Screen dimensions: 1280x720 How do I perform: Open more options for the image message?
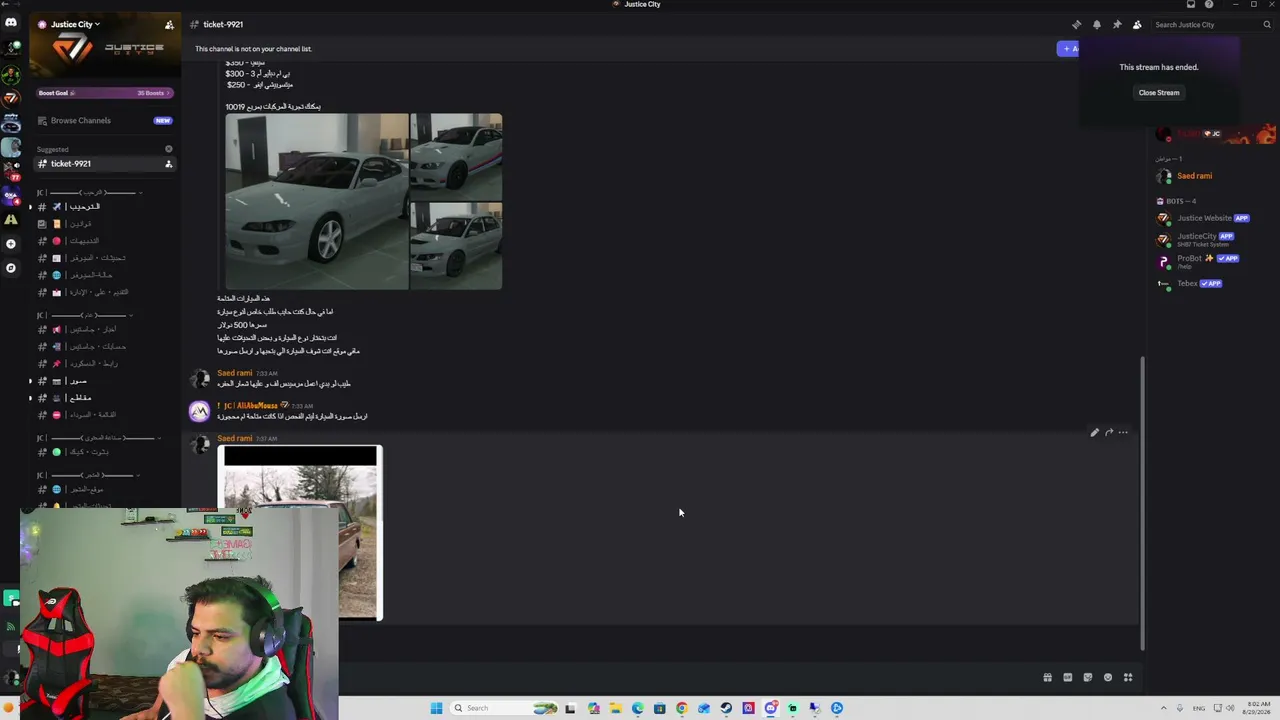click(1123, 432)
